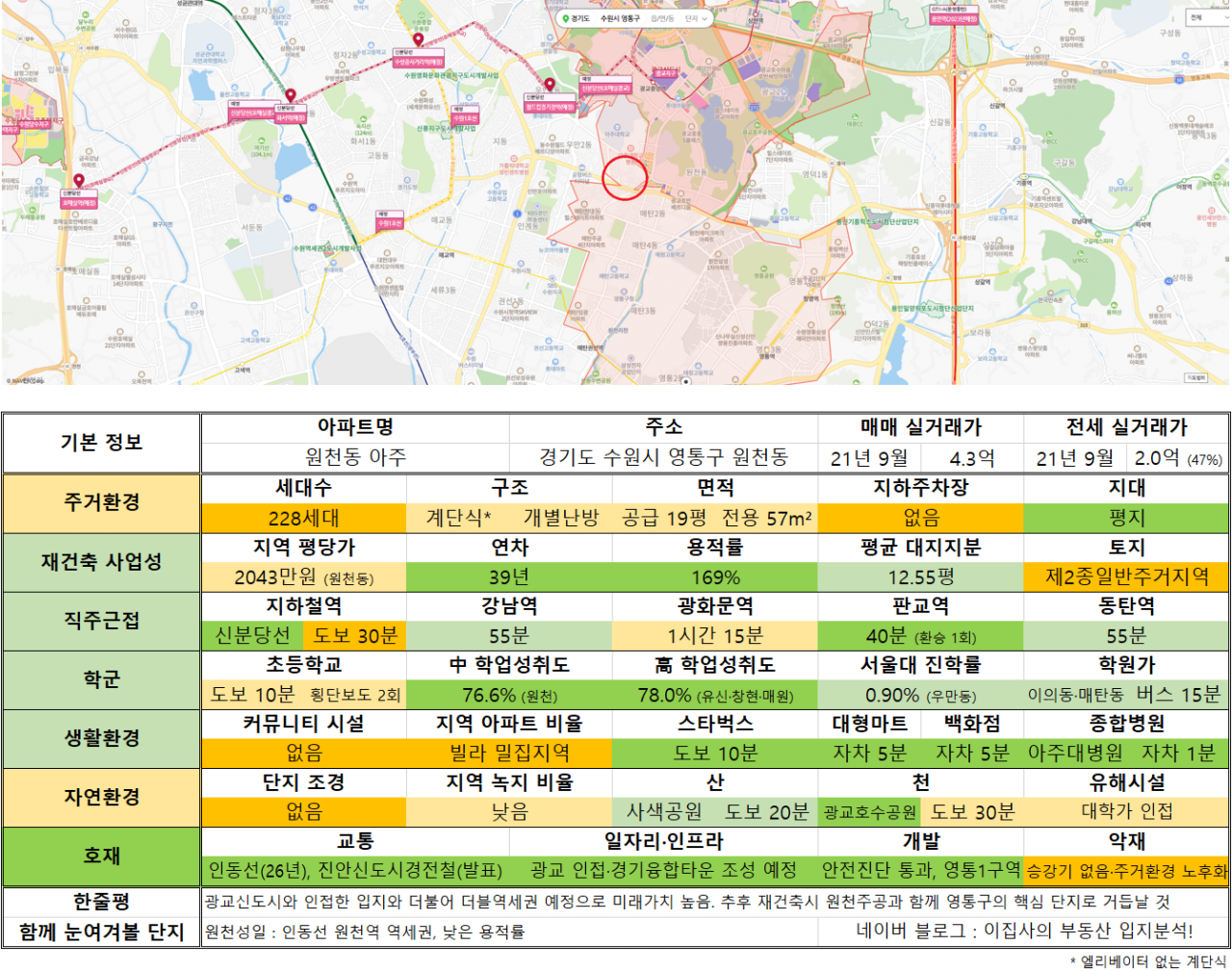Click the 네이버 블로그 이집사의 부동산 입지분석 text
Viewport: 1232px width, 971px height.
[x=1024, y=932]
